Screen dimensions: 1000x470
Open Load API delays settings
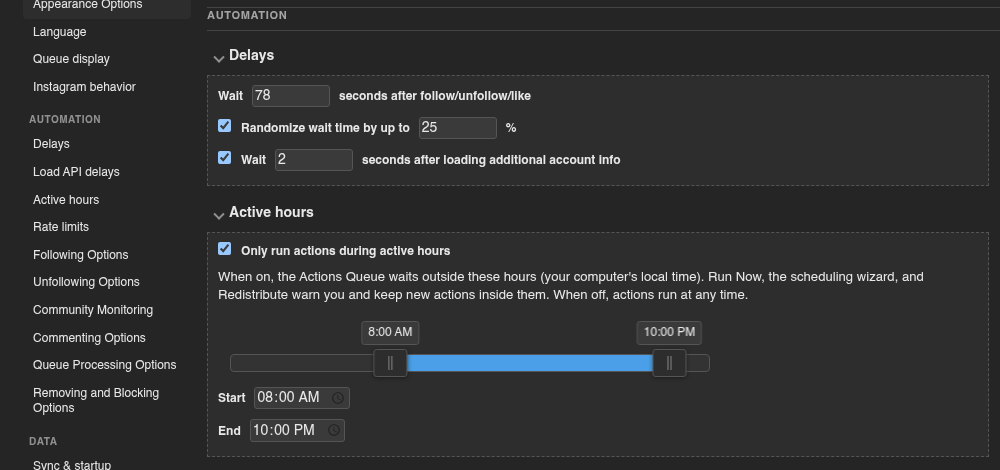pos(77,172)
